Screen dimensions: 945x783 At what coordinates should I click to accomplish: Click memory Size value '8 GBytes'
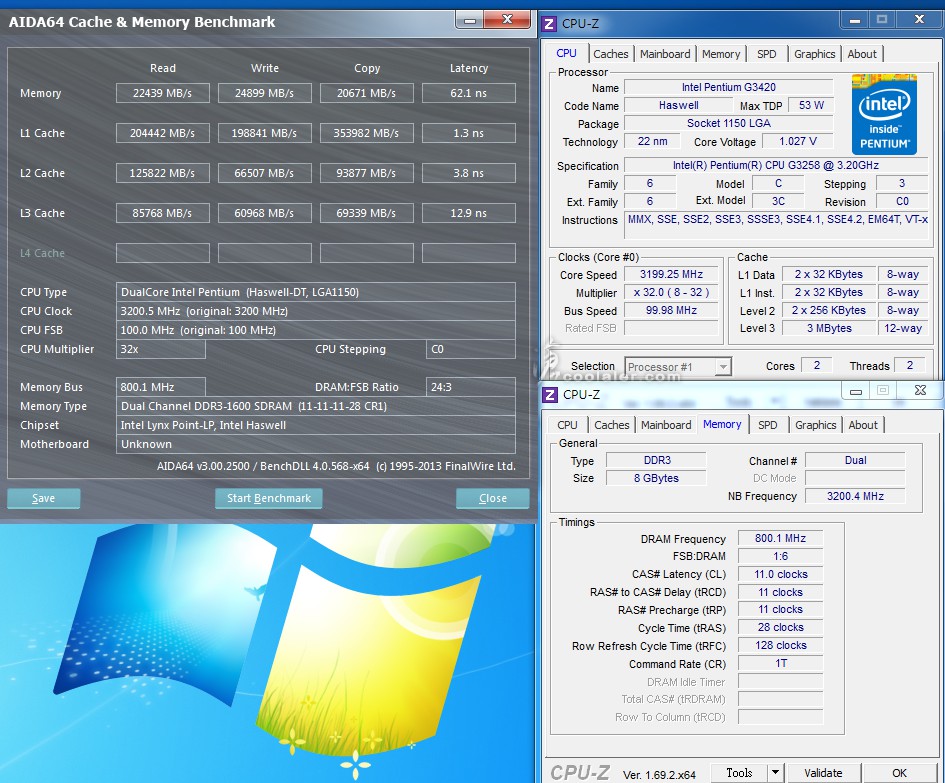click(656, 478)
